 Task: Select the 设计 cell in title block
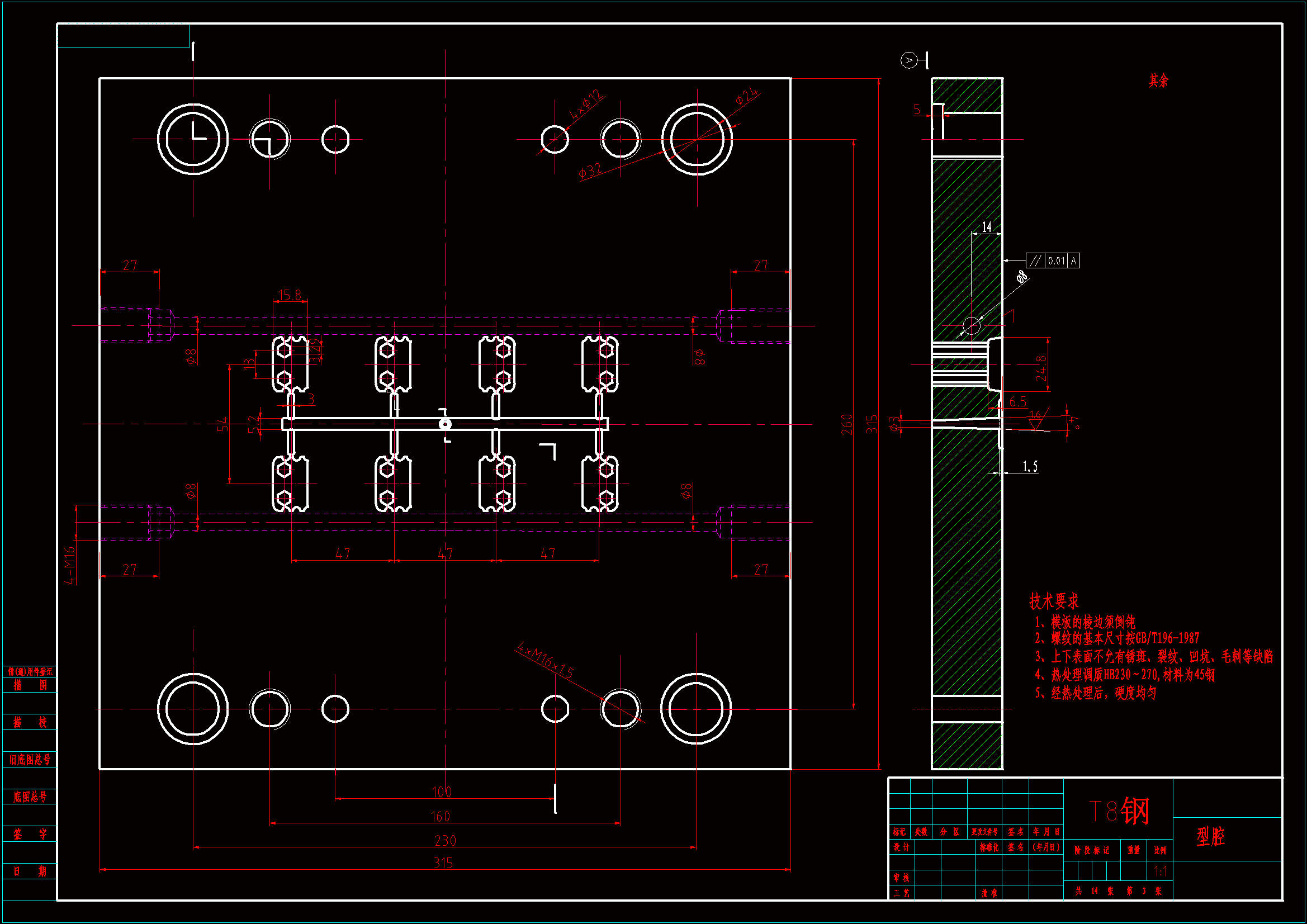click(x=901, y=847)
